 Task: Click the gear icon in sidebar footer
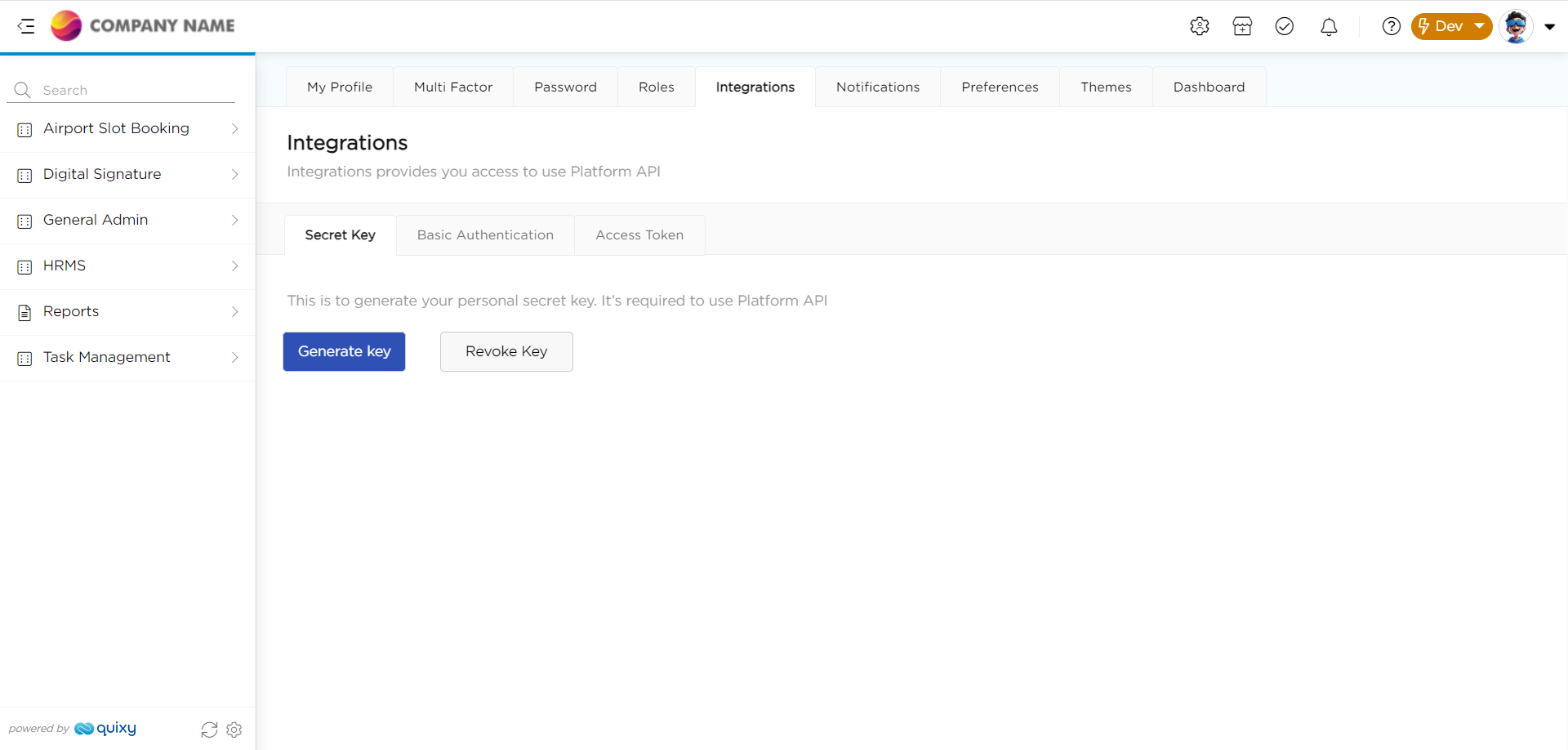point(234,730)
